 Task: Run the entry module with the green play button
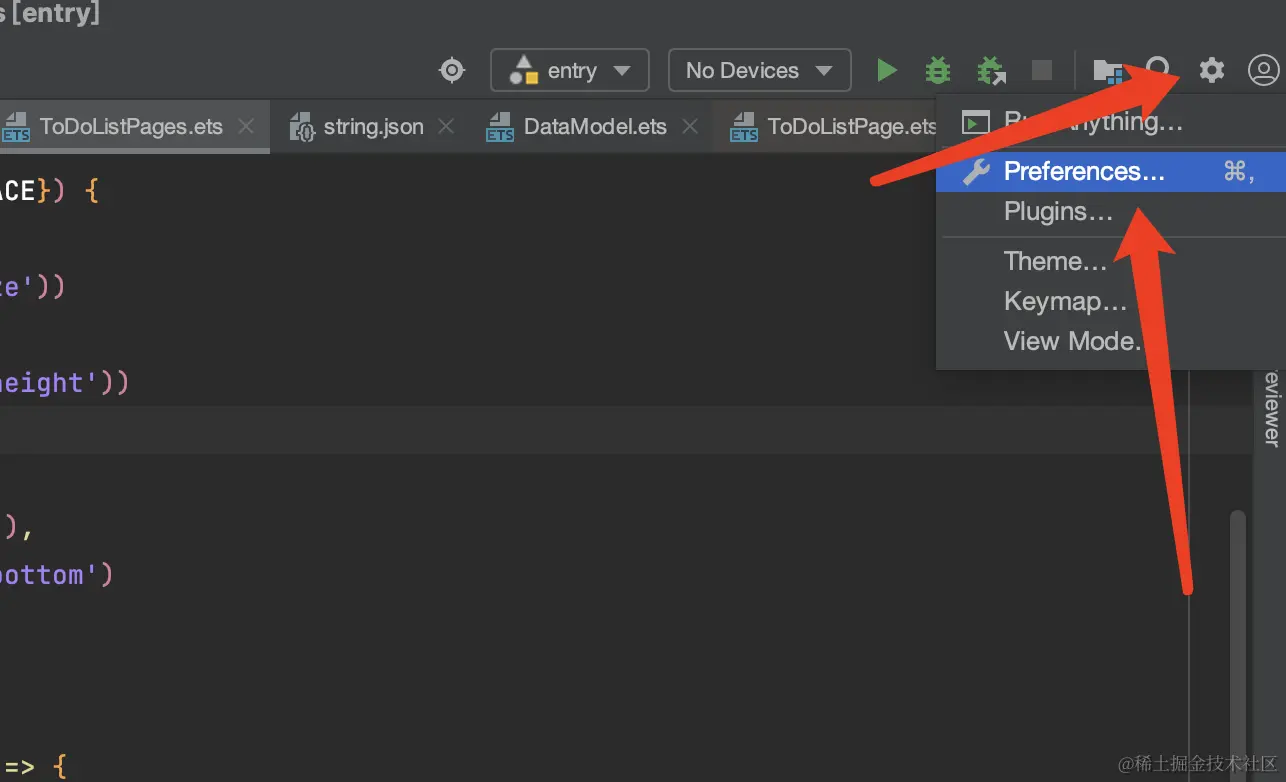pos(886,70)
